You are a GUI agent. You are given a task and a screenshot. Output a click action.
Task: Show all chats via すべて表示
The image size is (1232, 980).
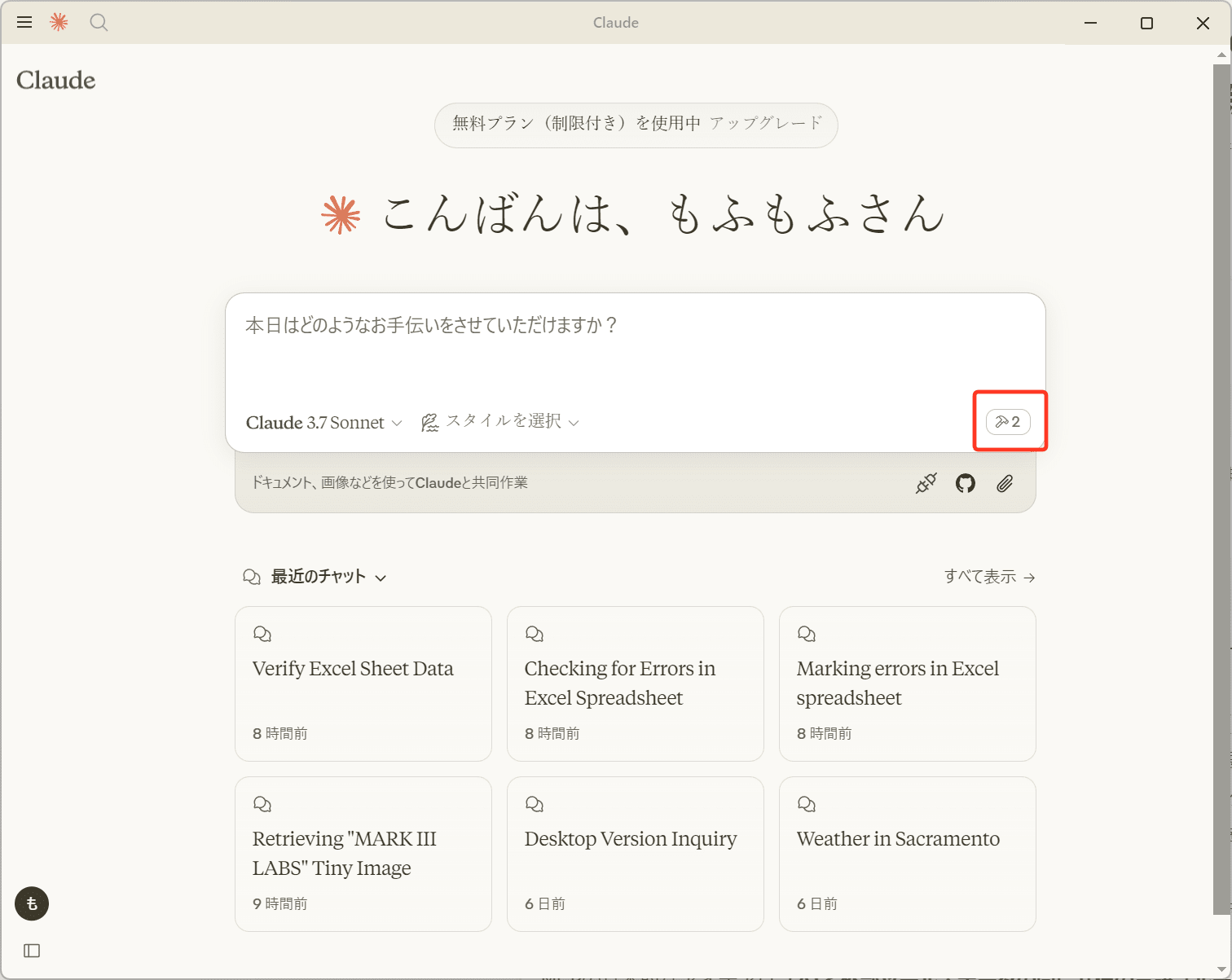[x=988, y=576]
